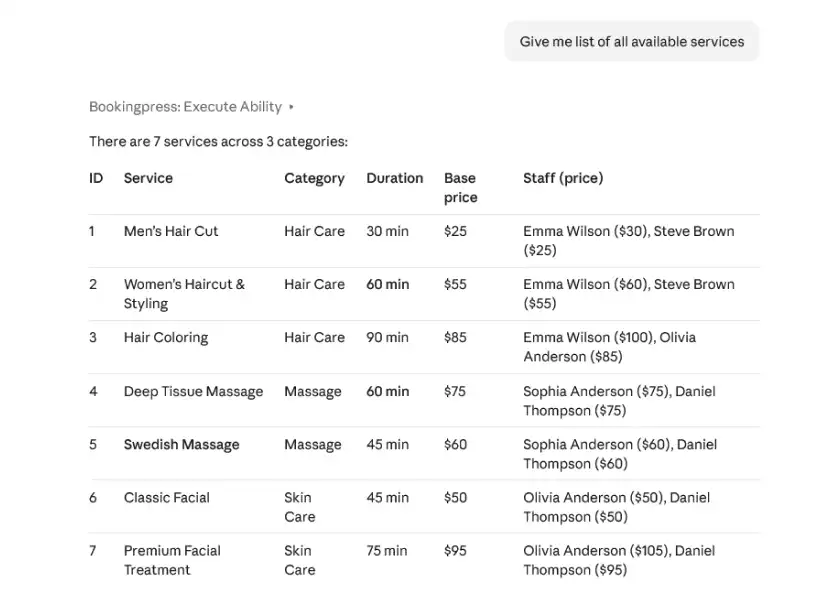This screenshot has width=824, height=595.
Task: Click the $75 base price cell
Action: point(455,392)
